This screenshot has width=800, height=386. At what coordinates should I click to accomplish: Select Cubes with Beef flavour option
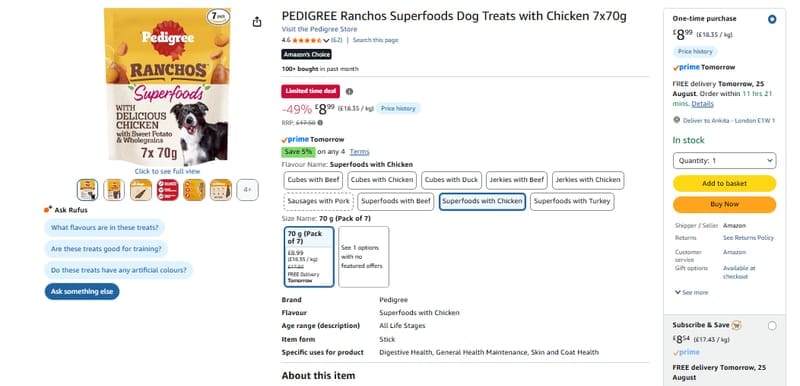(x=313, y=180)
